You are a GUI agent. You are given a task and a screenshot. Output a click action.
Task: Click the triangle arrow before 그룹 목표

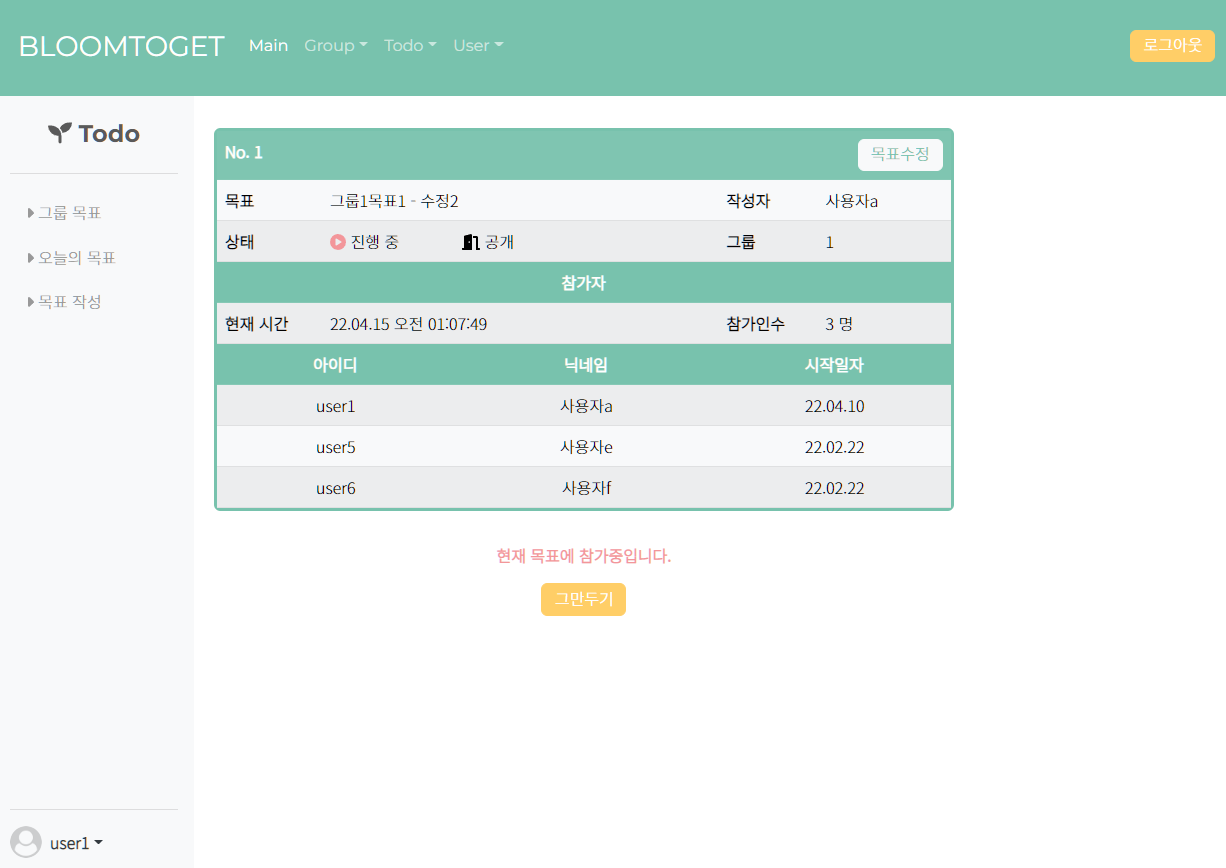point(31,213)
